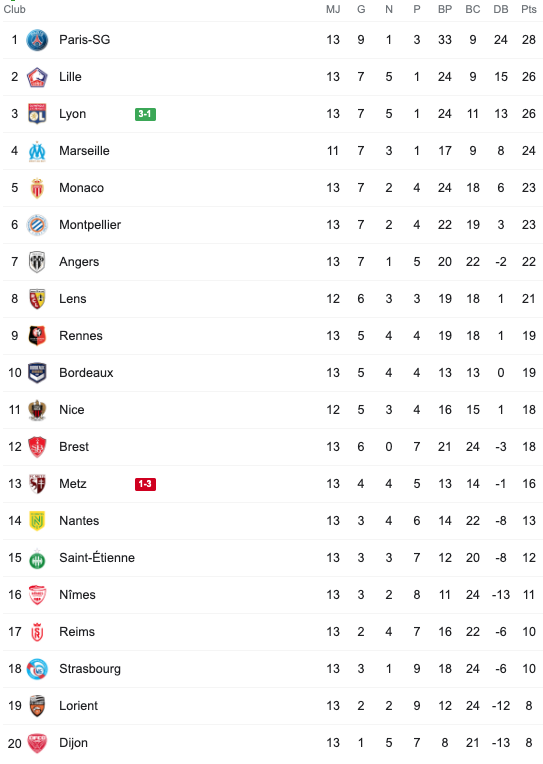
Task: Open the red 1-3 score badge
Action: [145, 484]
